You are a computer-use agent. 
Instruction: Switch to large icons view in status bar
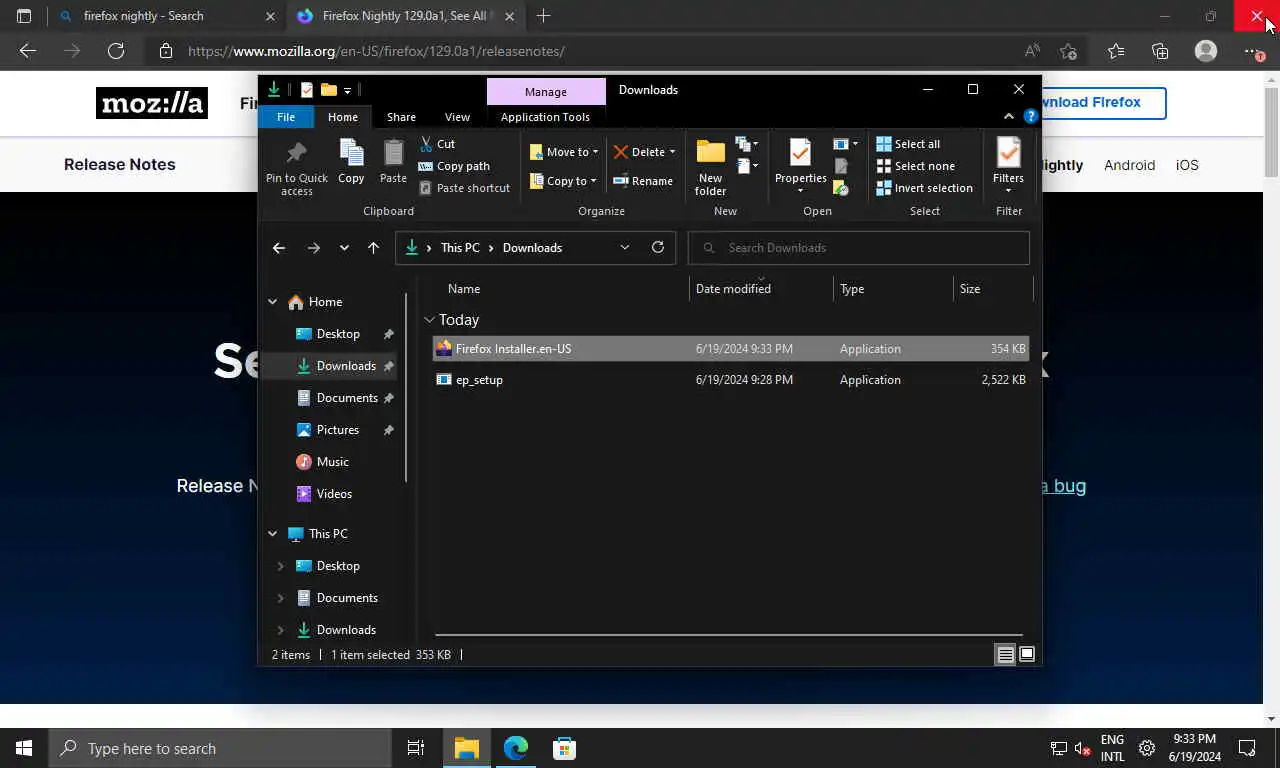(x=1026, y=655)
